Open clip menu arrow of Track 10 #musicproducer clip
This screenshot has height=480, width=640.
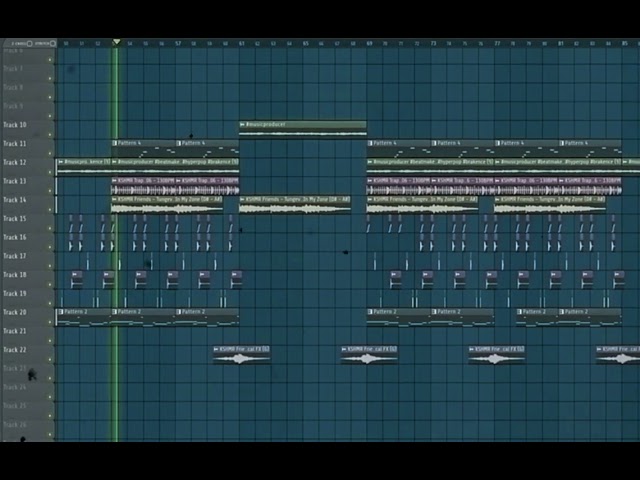[x=242, y=124]
